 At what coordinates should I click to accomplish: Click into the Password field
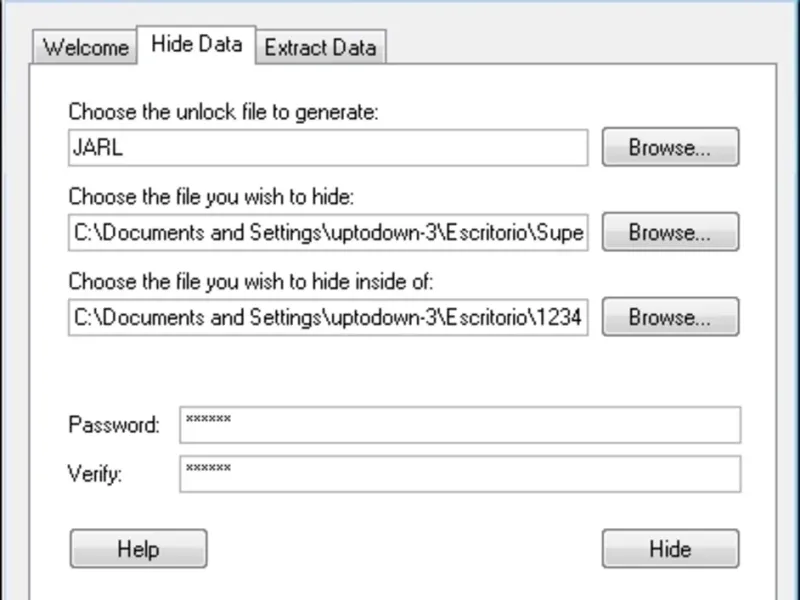click(460, 425)
